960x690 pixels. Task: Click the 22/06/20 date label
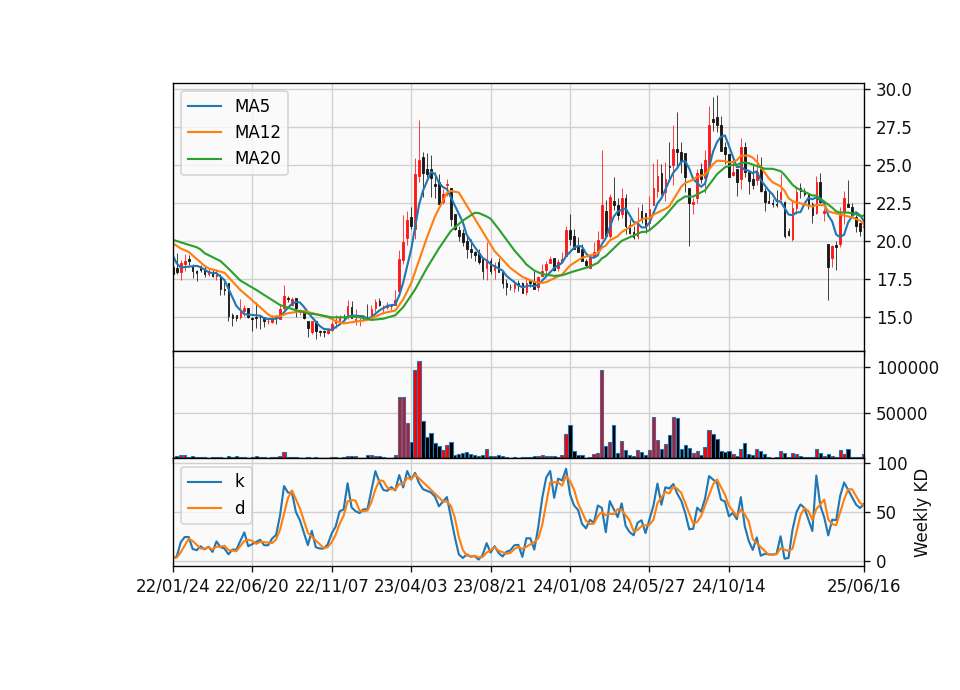click(x=252, y=586)
